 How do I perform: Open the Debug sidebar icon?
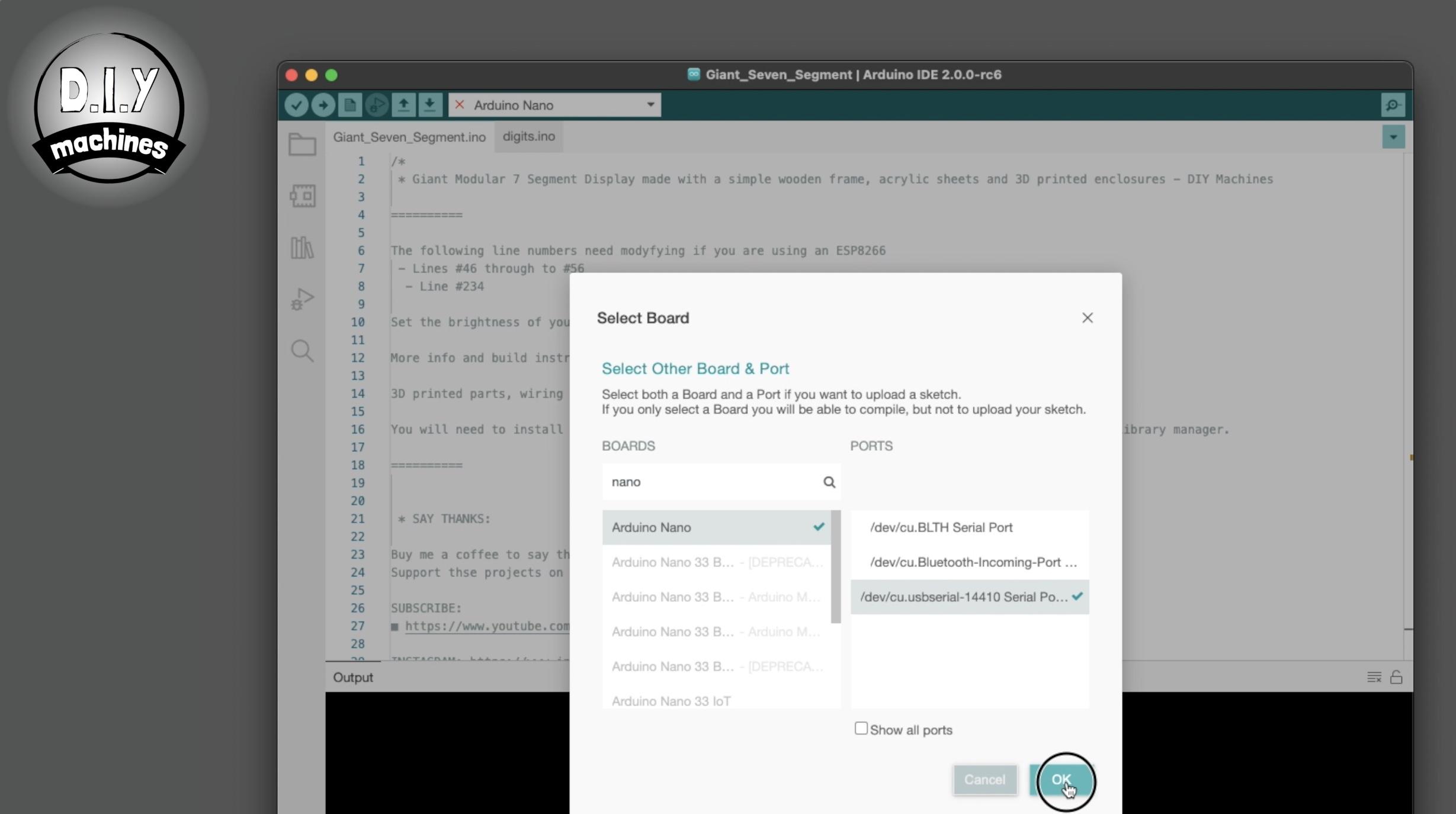click(302, 299)
